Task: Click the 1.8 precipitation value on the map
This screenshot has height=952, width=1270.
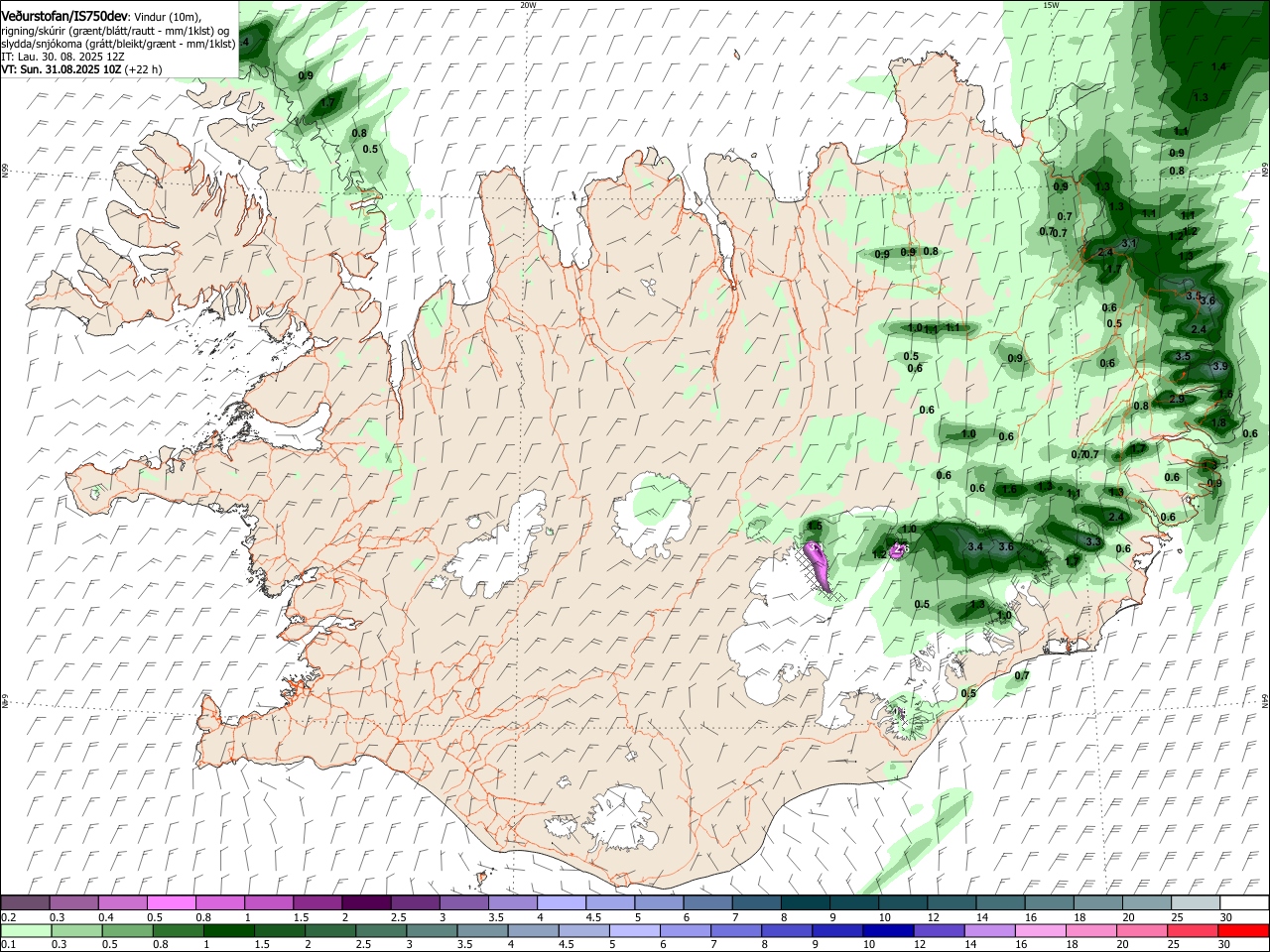Action: [x=1219, y=422]
